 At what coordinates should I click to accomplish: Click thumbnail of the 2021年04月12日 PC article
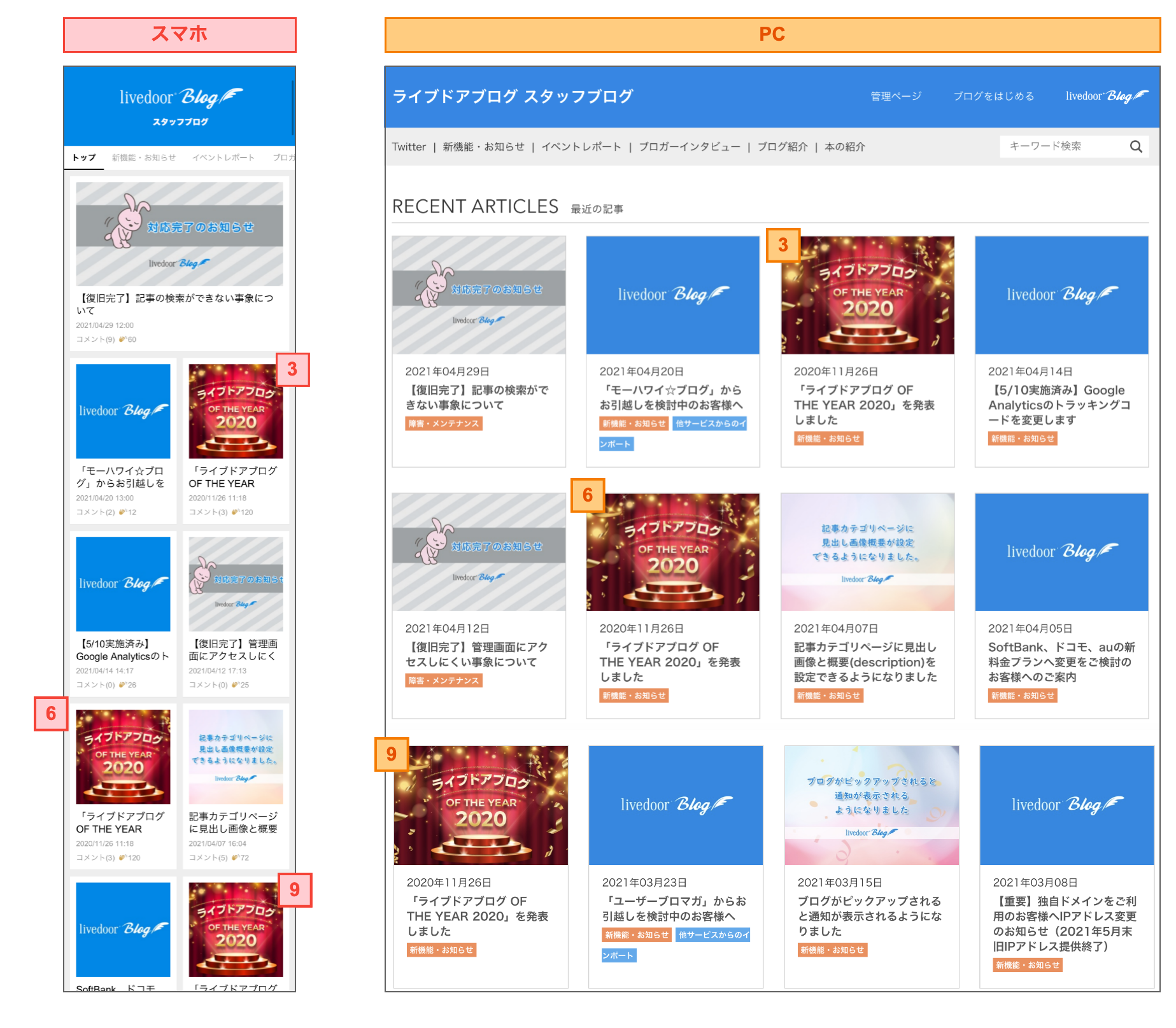(479, 552)
